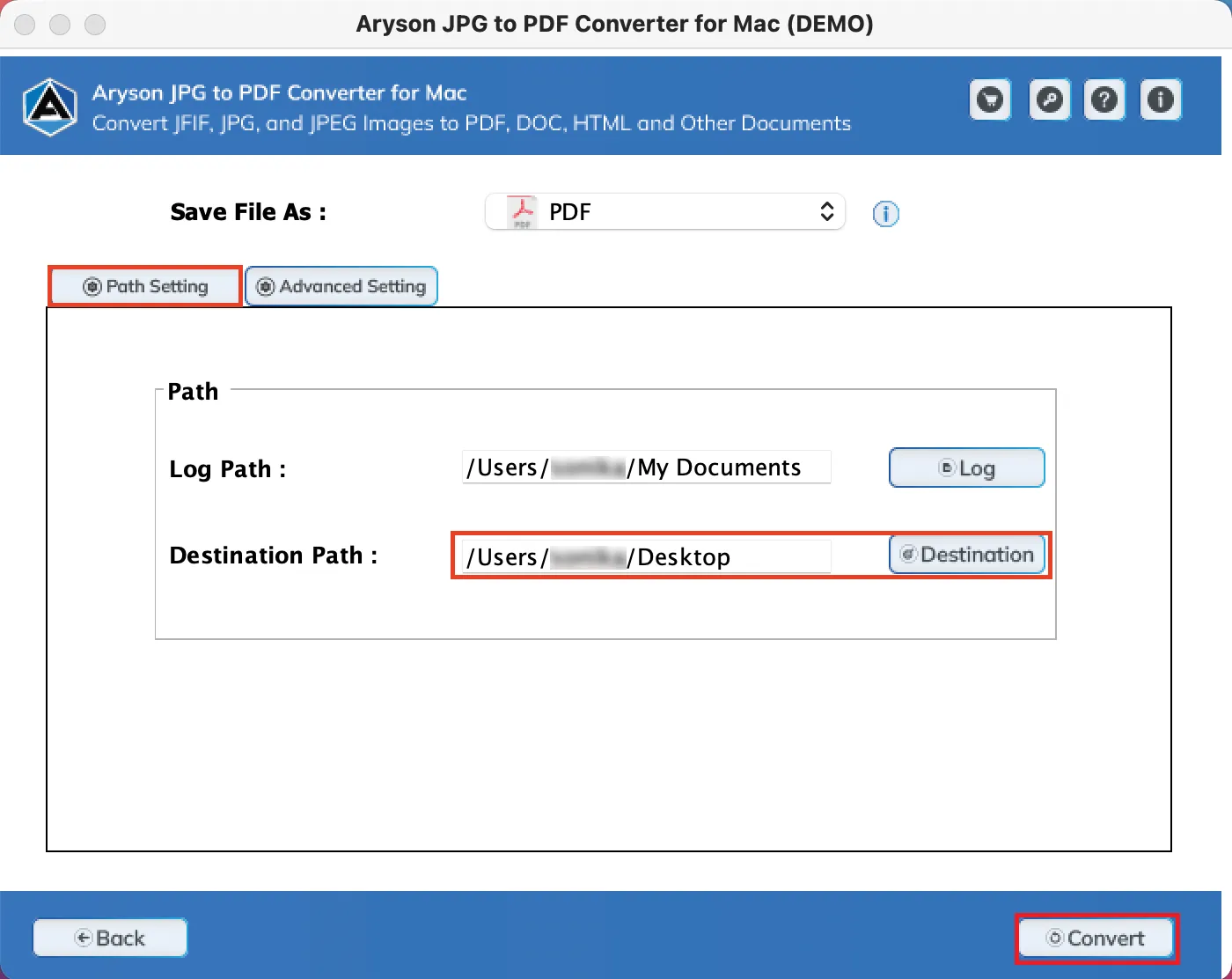Click the Destination button
The width and height of the screenshot is (1232, 979).
[967, 555]
